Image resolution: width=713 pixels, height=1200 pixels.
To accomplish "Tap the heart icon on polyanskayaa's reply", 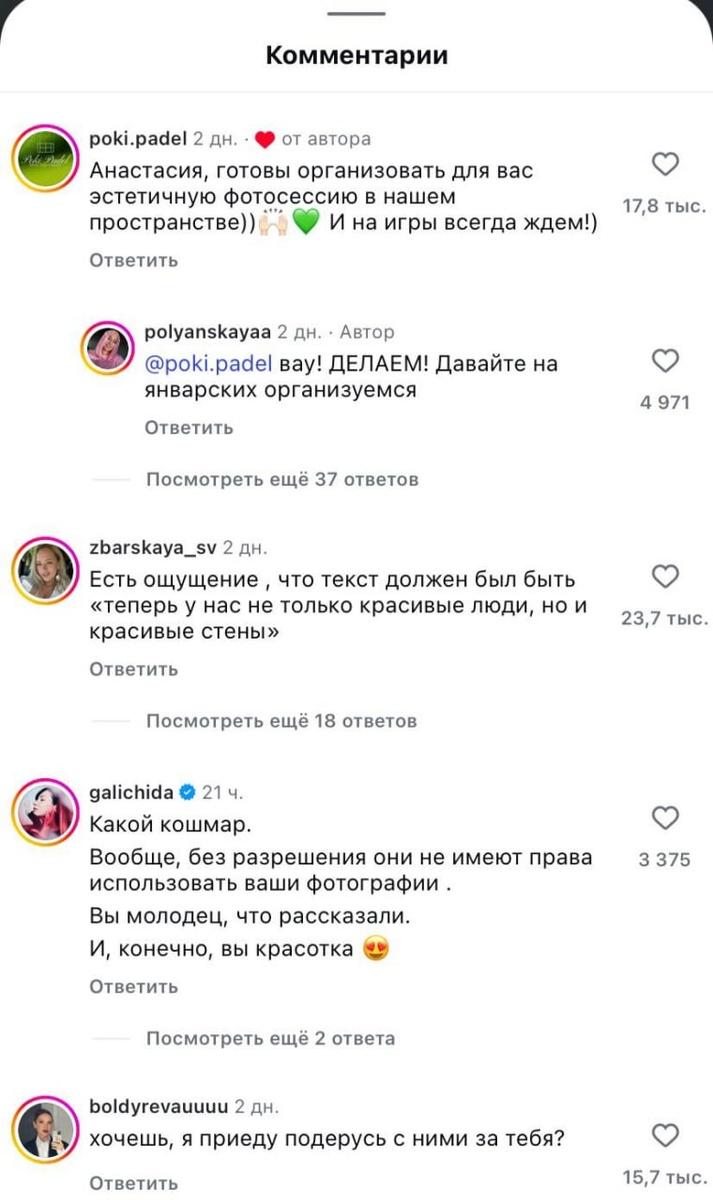I will pos(666,362).
